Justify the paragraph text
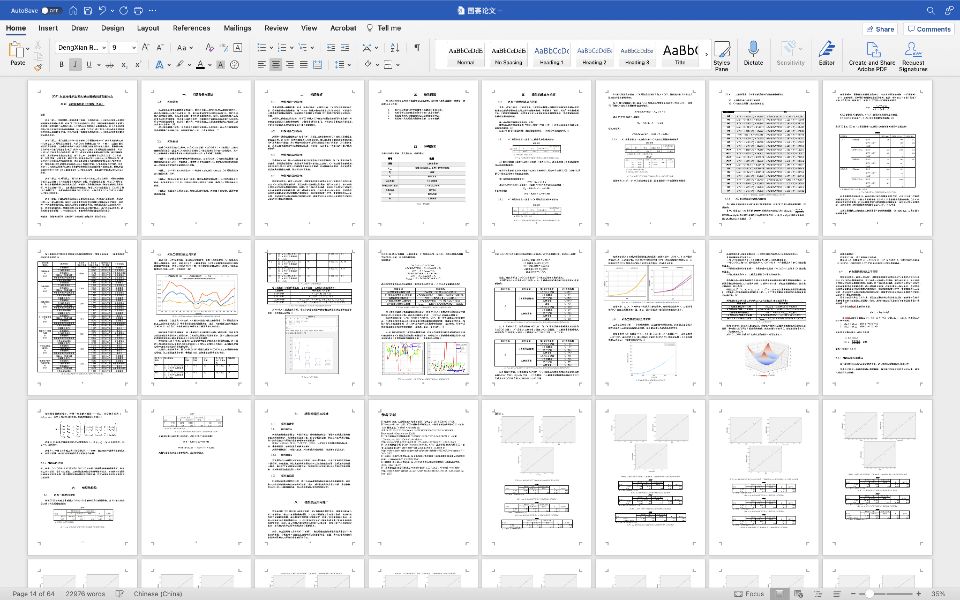This screenshot has width=960, height=600. coord(304,64)
